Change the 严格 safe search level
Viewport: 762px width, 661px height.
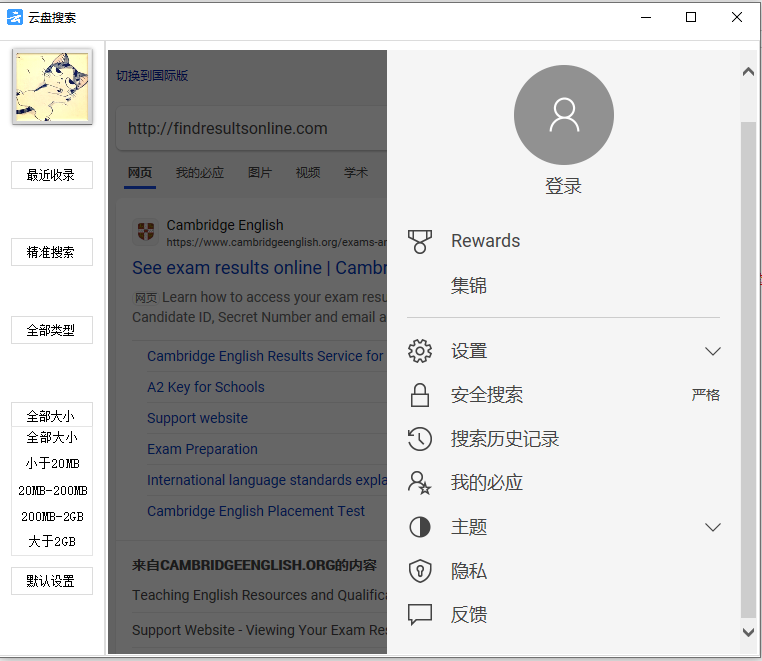(x=706, y=395)
